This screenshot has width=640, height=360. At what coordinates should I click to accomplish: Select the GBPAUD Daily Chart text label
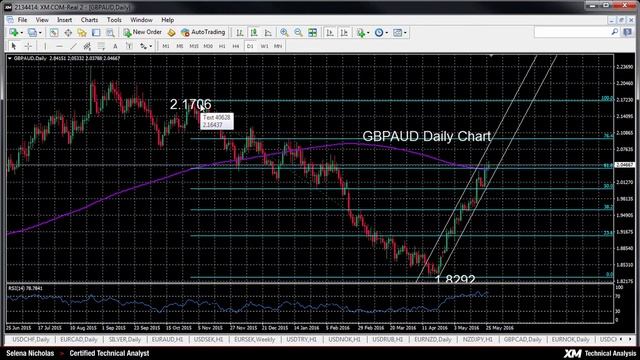(x=427, y=136)
